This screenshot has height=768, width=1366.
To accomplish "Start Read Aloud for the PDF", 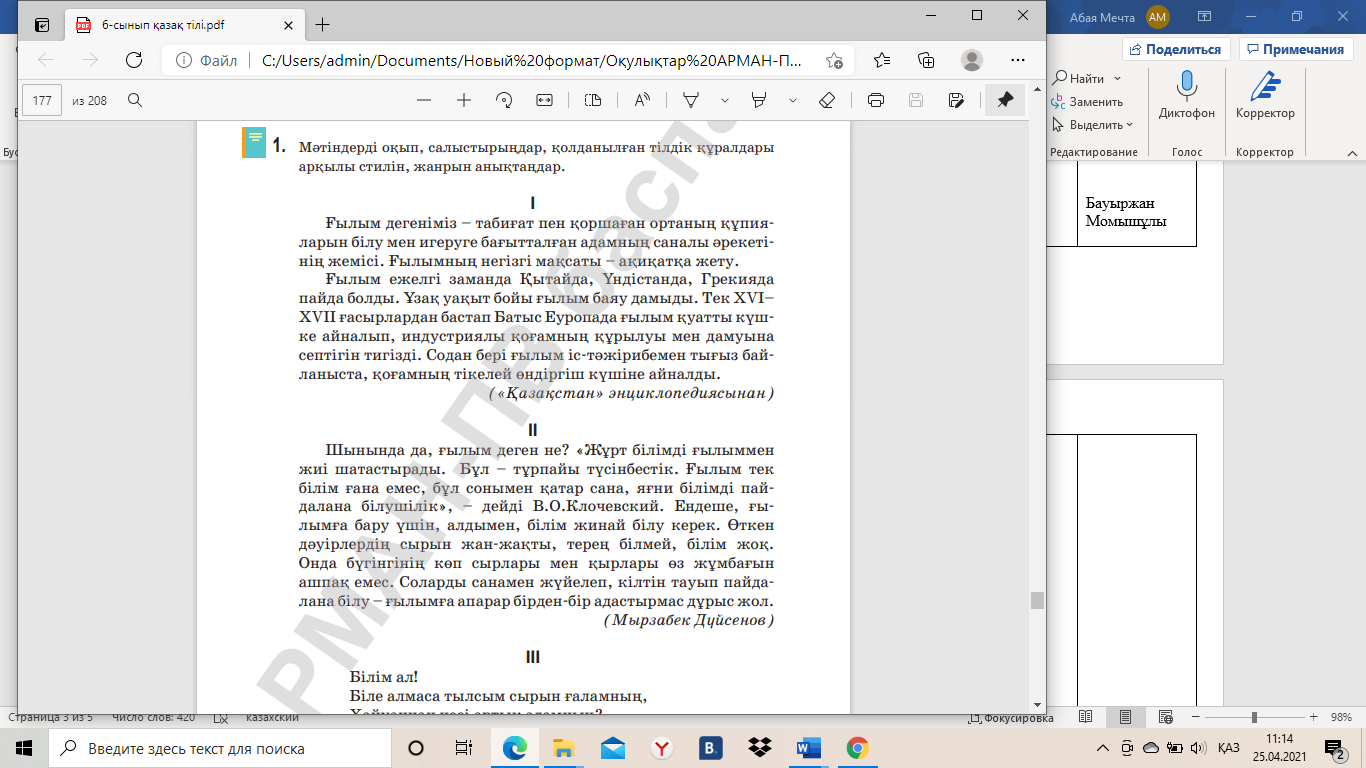I will coord(642,100).
